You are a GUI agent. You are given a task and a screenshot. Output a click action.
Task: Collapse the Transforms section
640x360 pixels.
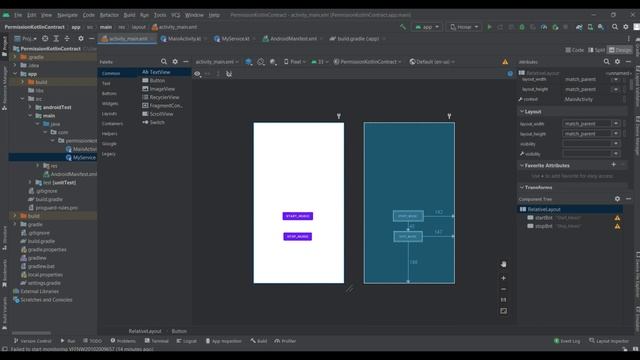[522, 187]
